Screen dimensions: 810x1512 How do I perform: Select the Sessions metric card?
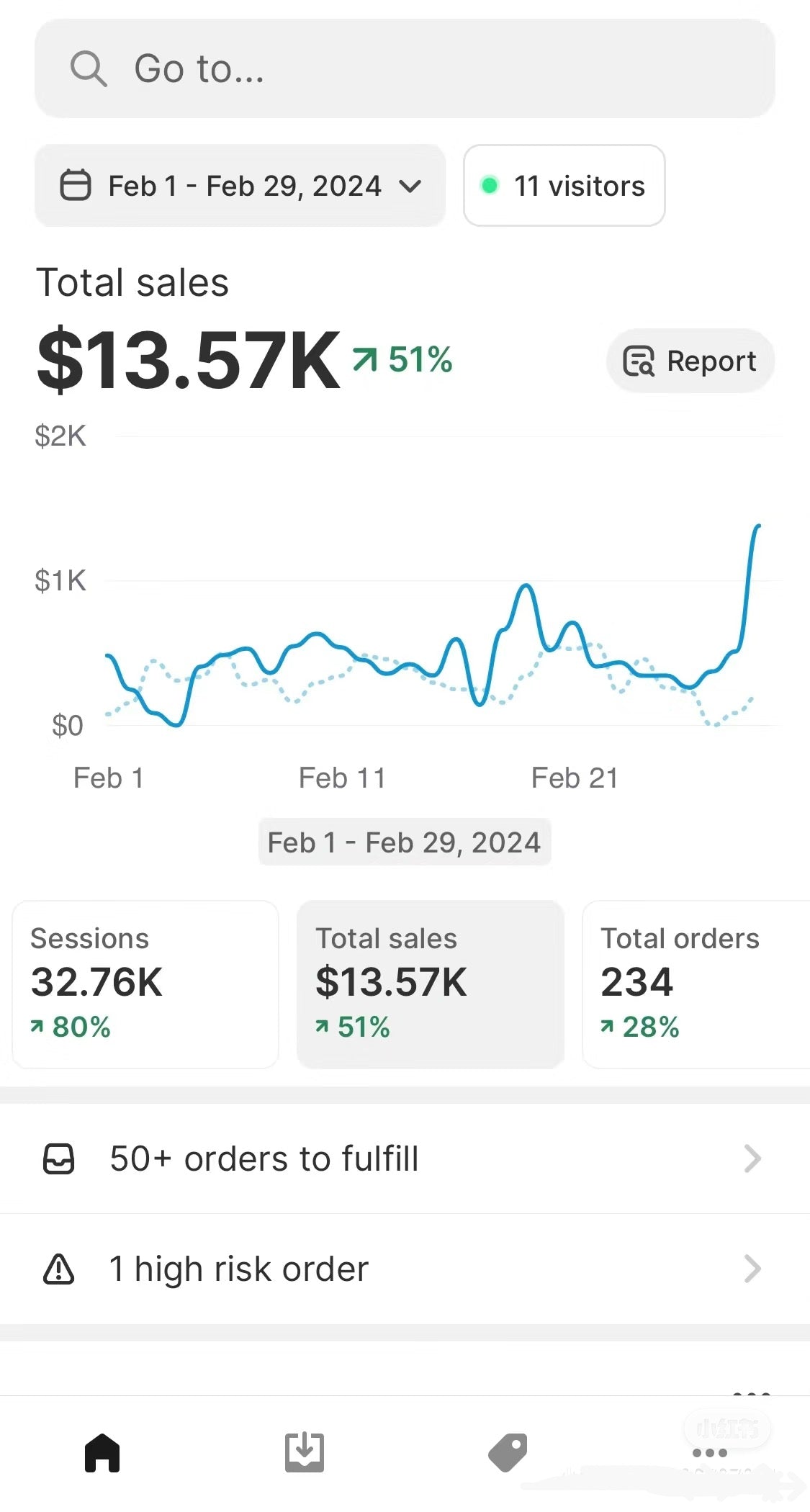tap(145, 984)
